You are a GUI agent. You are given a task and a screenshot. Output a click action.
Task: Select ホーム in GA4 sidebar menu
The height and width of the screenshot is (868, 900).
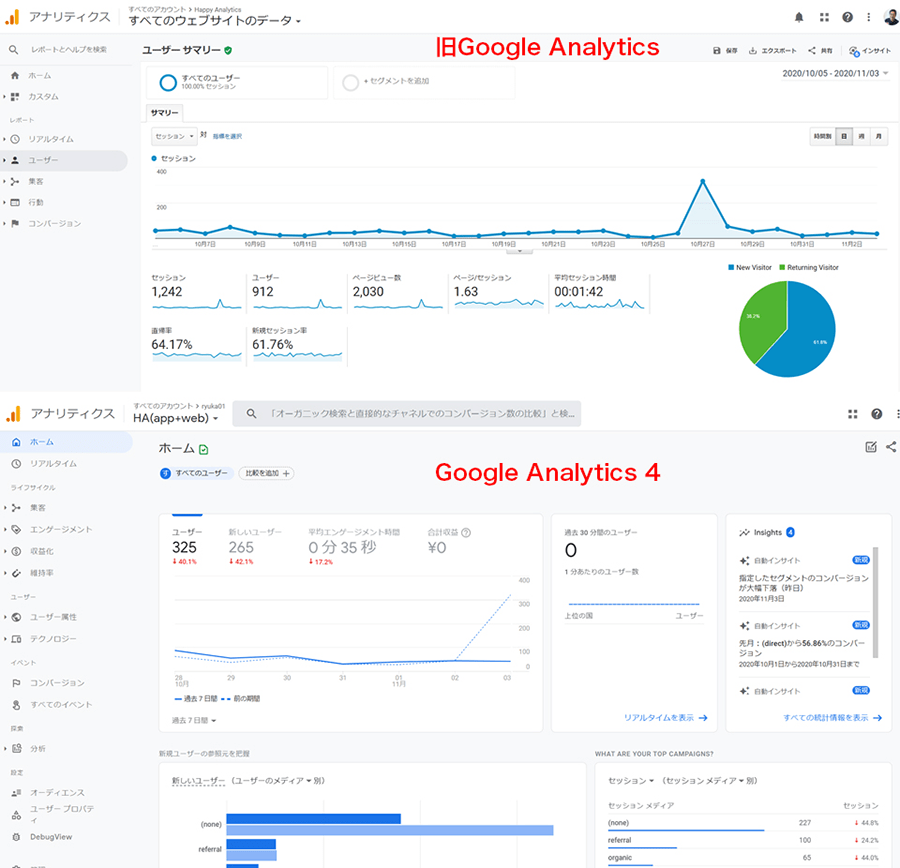[x=66, y=442]
